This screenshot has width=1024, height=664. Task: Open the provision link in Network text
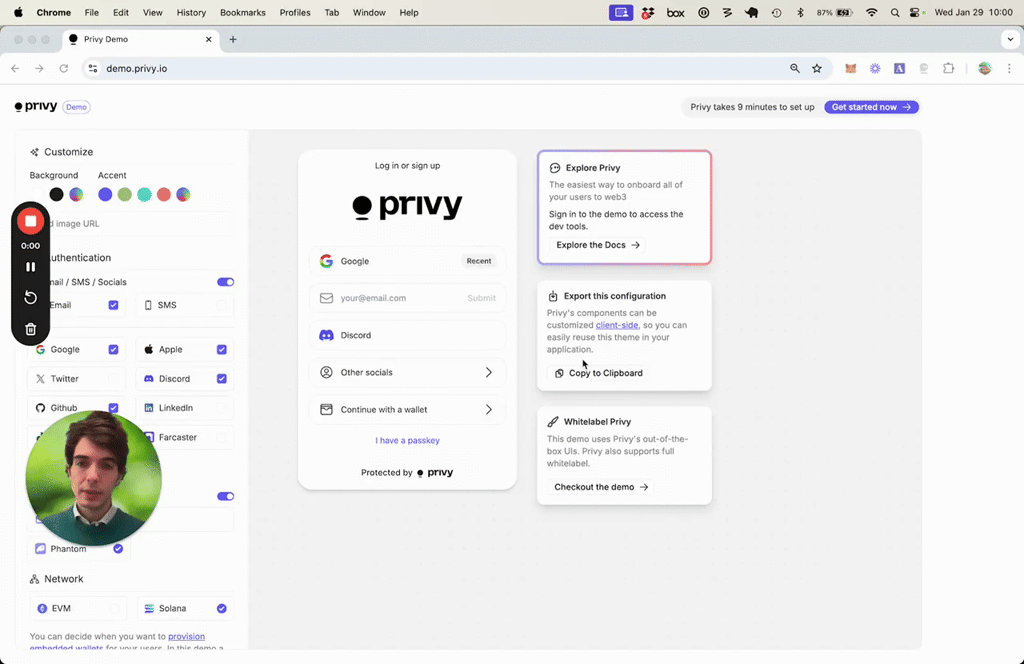coord(186,637)
